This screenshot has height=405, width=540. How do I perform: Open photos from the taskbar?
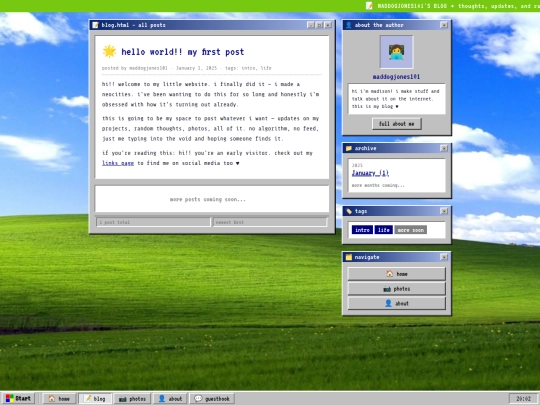[132, 398]
